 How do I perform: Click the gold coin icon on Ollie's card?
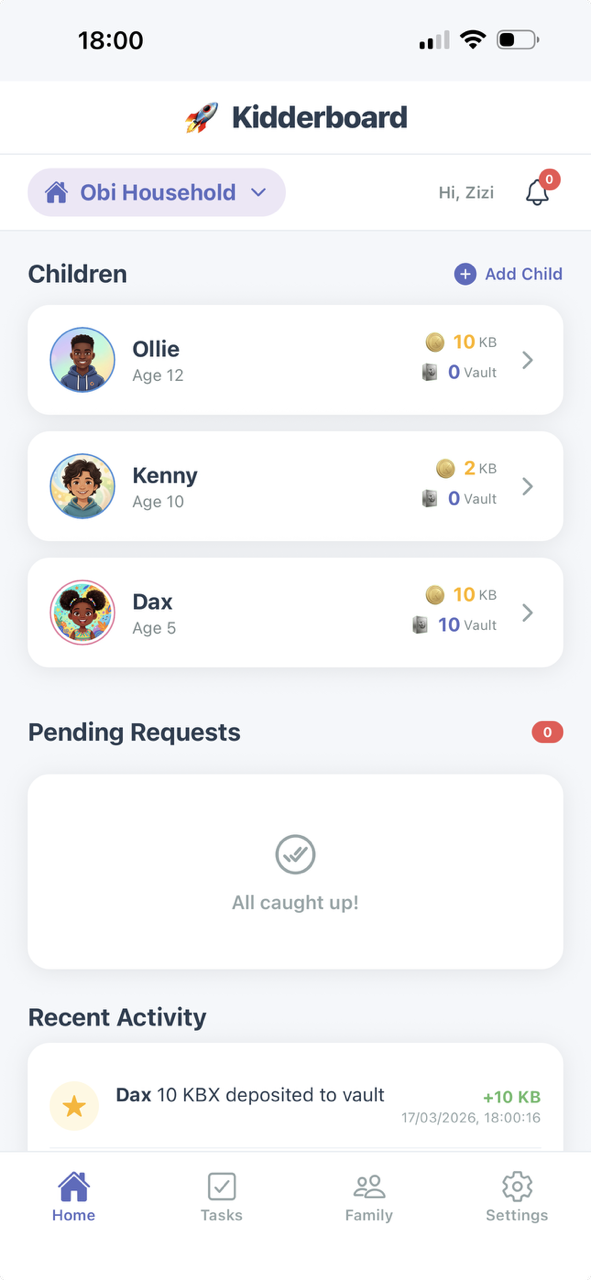click(x=435, y=341)
